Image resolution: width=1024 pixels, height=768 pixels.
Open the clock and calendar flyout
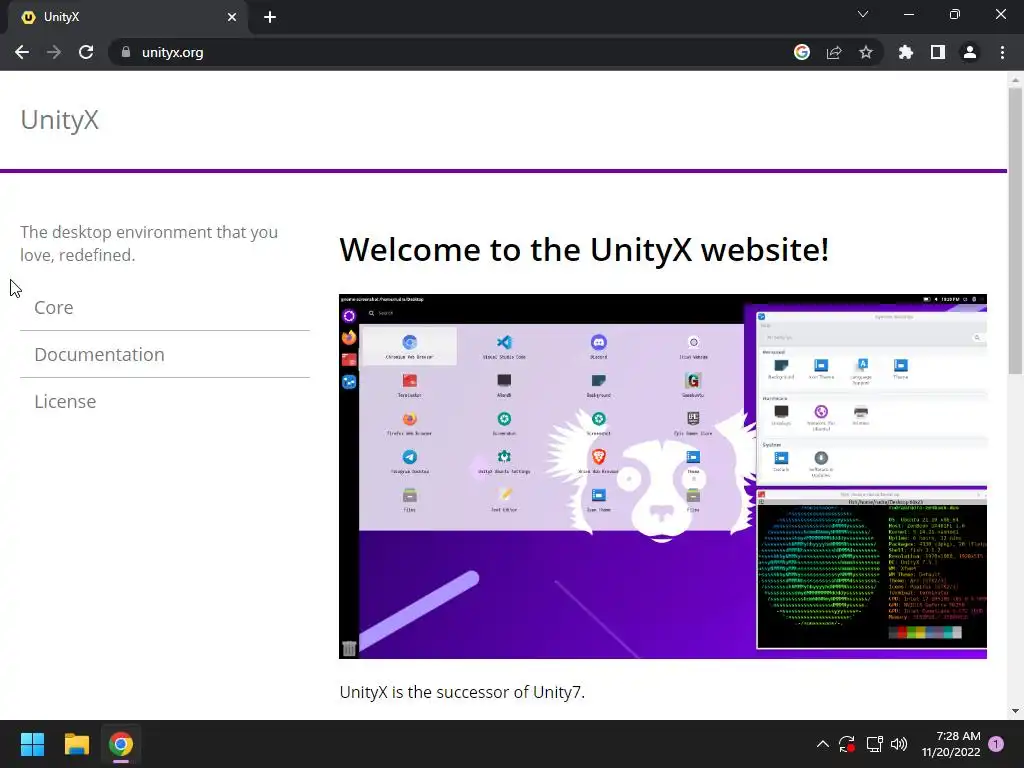point(951,744)
